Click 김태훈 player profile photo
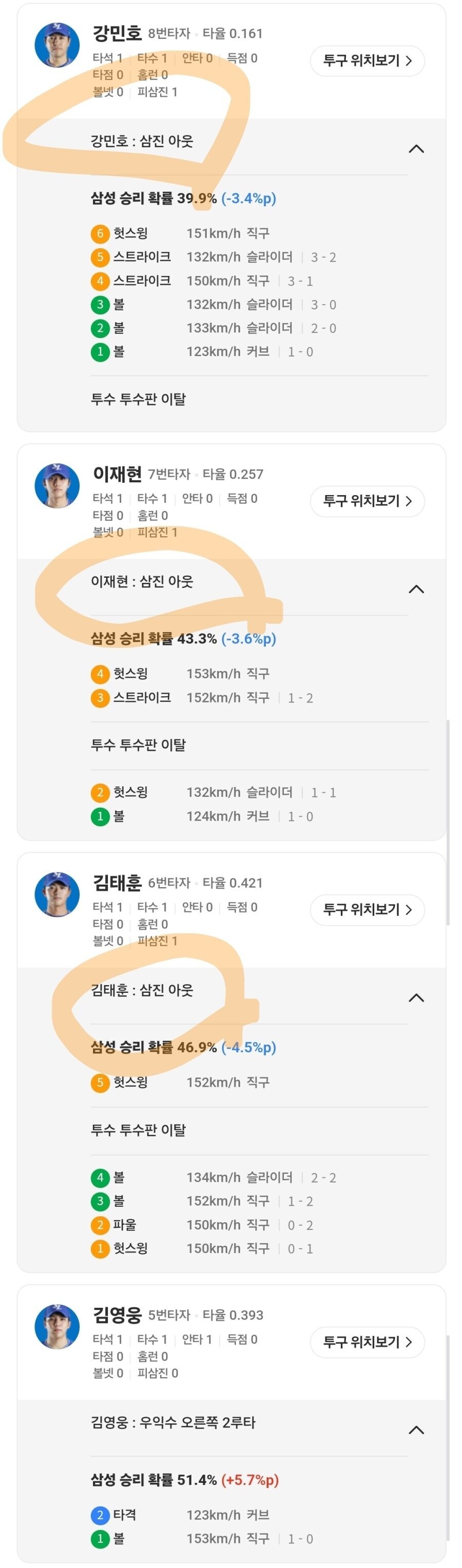 tap(57, 894)
